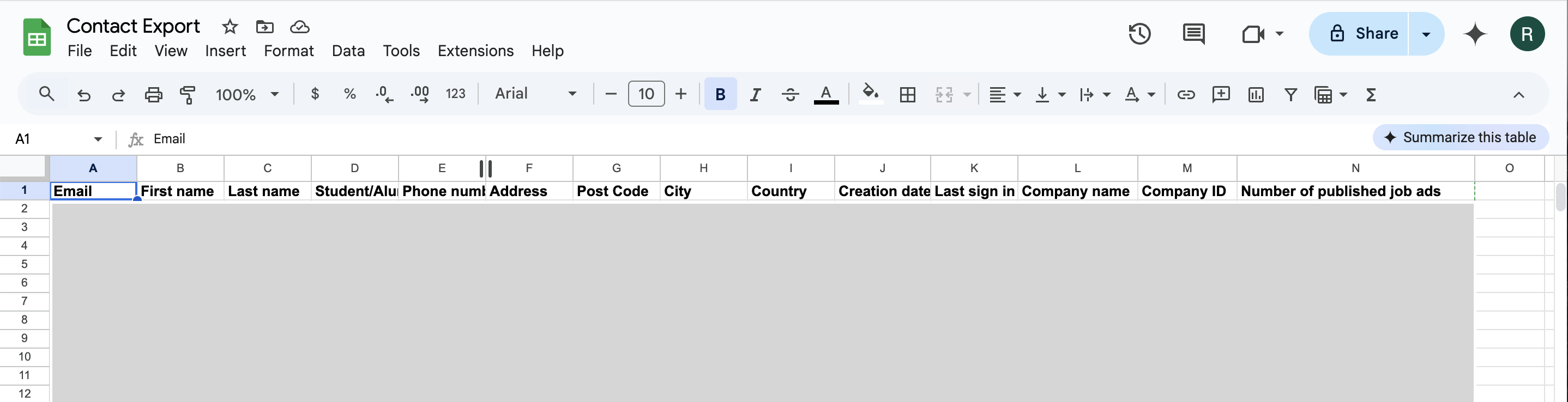This screenshot has width=1568, height=402.
Task: Expand the zoom level dropdown
Action: [x=247, y=94]
